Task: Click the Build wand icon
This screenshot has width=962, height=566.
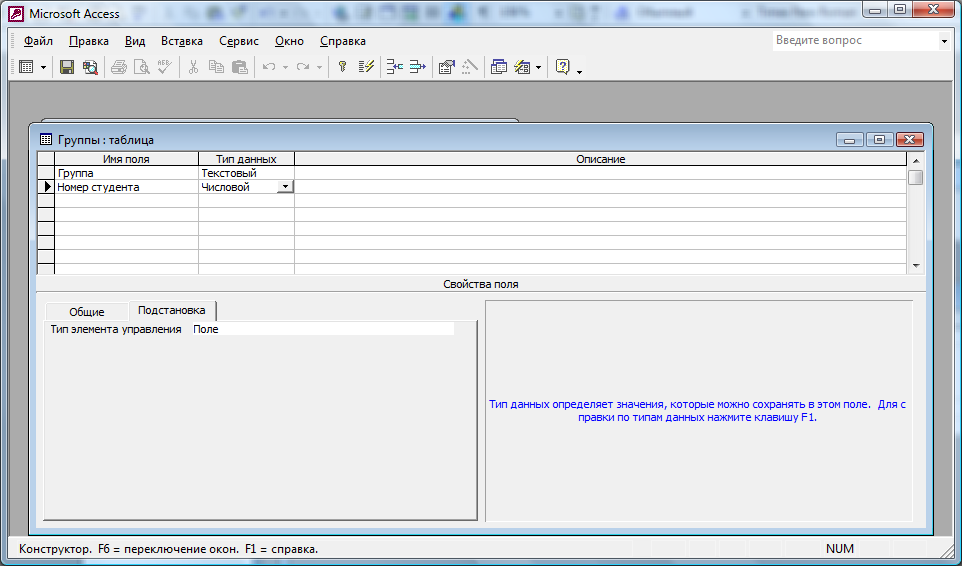Action: 469,67
